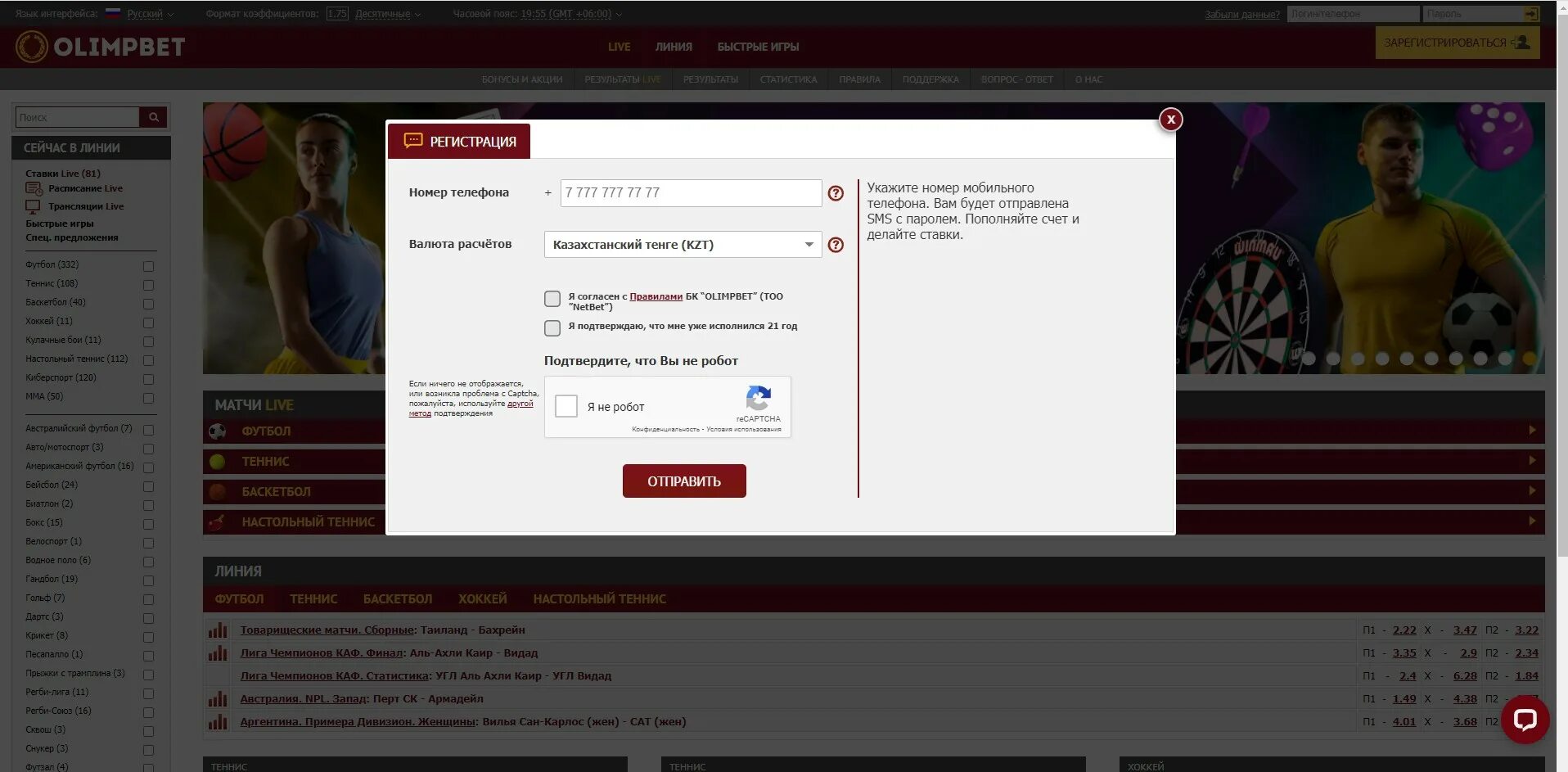Open the currency Казахстанский тенге dropdown

[x=683, y=245]
